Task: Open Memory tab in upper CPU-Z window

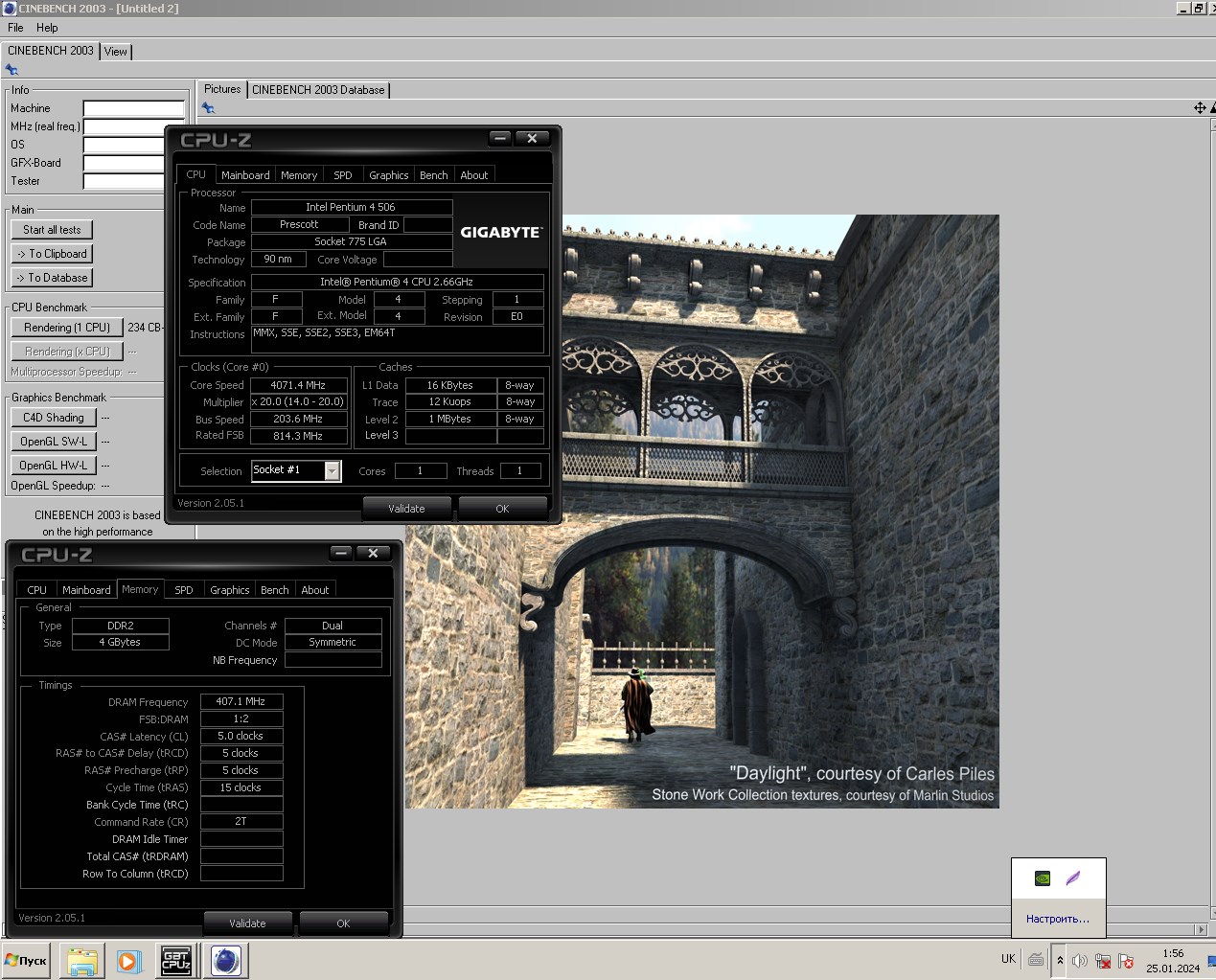Action: coord(299,175)
